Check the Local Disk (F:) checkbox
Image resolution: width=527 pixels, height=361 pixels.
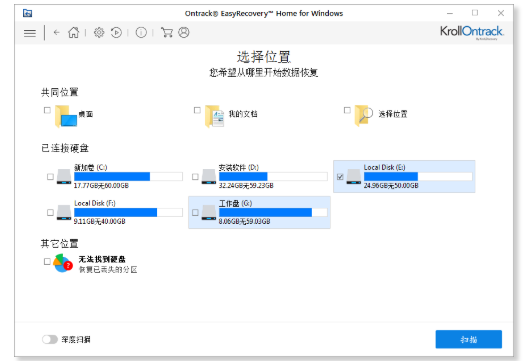(x=50, y=212)
